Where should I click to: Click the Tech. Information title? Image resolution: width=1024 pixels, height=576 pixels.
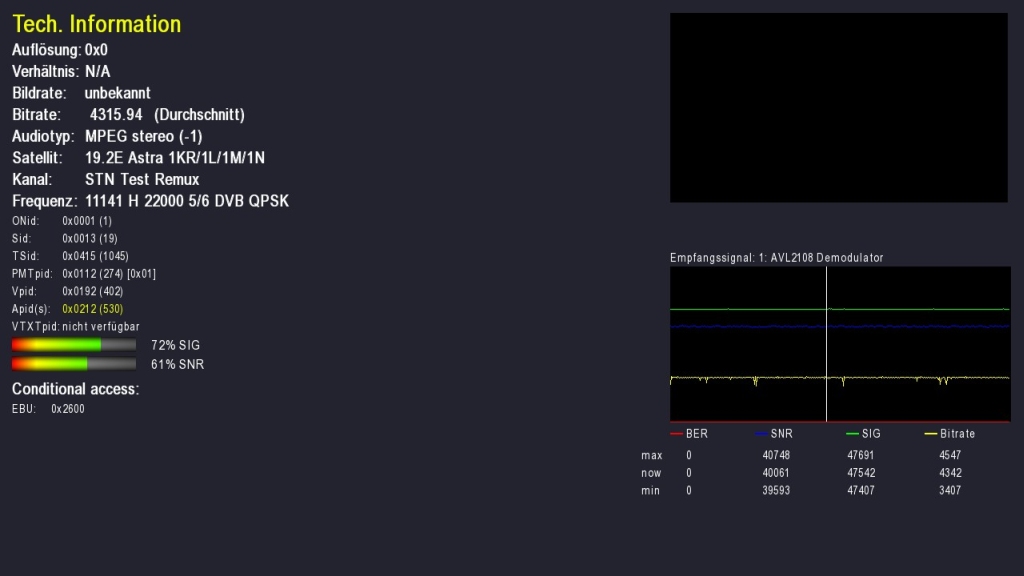click(96, 24)
